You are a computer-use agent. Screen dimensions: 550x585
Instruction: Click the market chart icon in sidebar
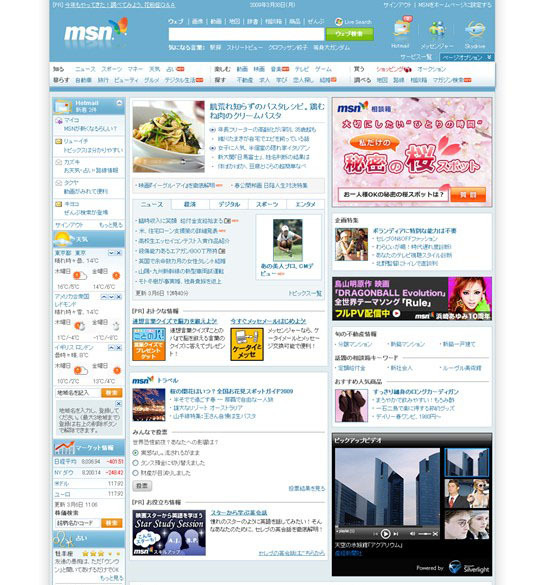click(64, 447)
